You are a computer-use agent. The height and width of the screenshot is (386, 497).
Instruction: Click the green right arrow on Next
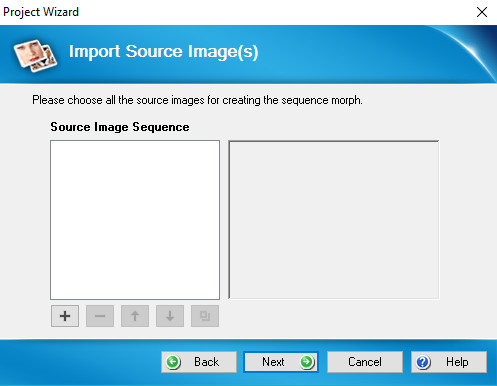pyautogui.click(x=307, y=362)
